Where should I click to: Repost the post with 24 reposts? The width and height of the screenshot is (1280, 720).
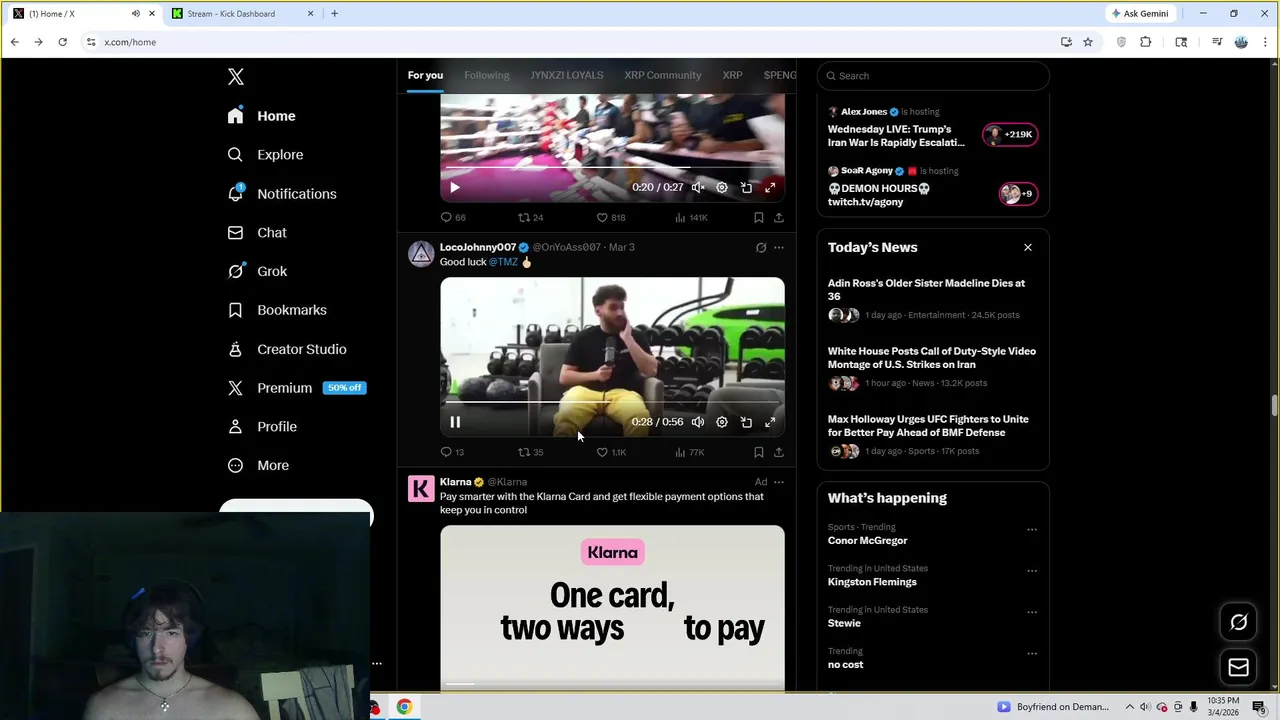[530, 217]
